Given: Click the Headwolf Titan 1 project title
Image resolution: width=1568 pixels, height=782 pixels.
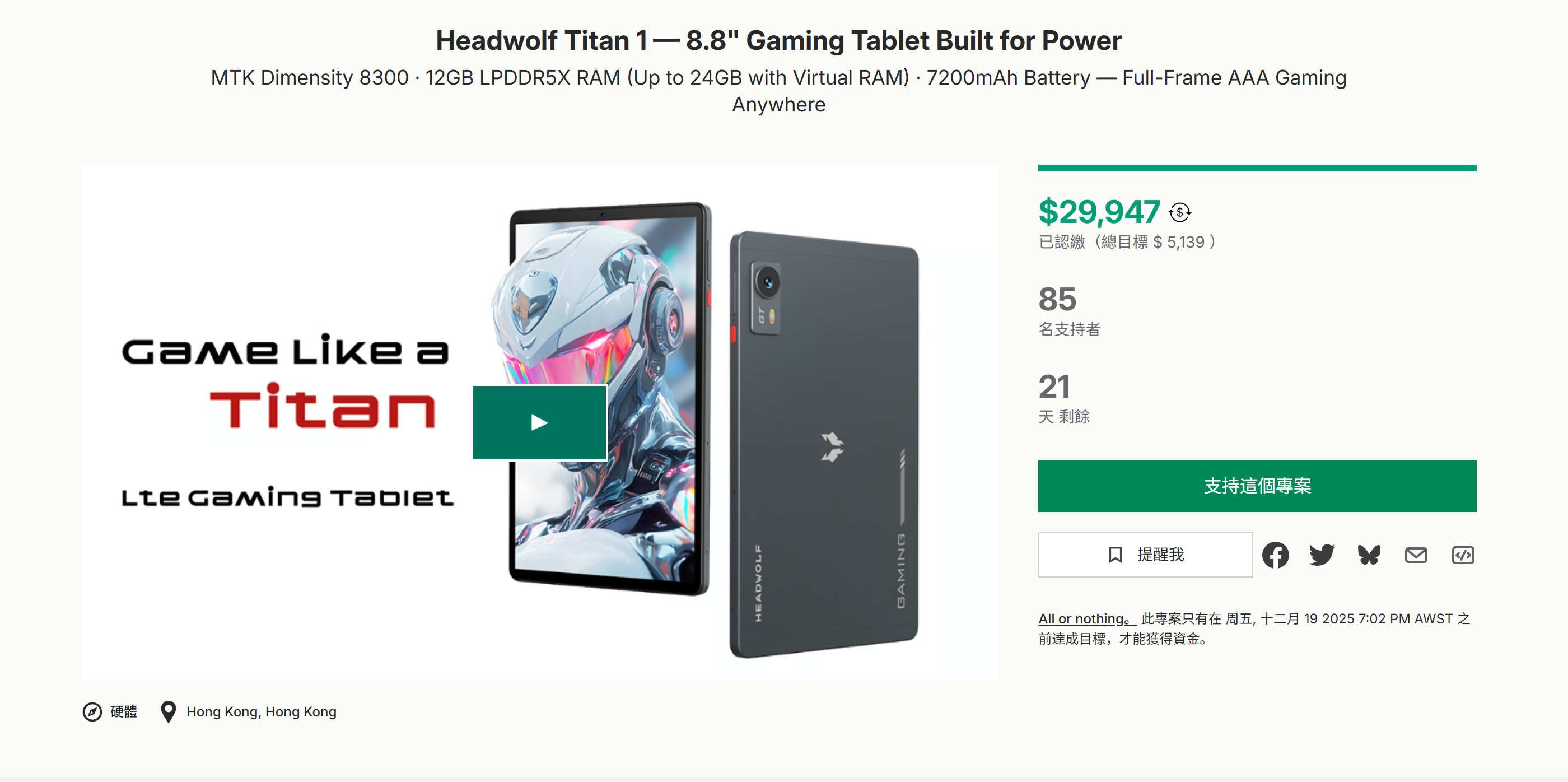Looking at the screenshot, I should pos(778,41).
